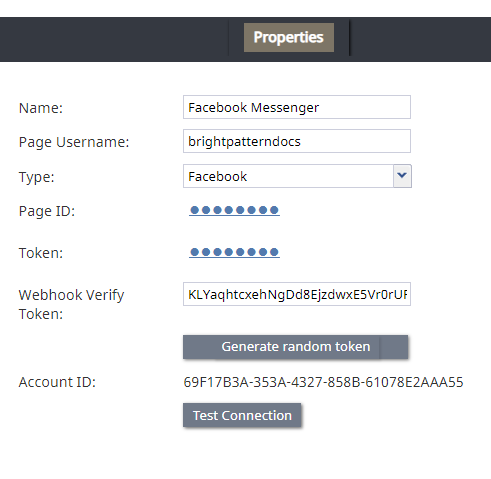Screen dimensions: 491x479
Task: Click the Type: label
Action: coord(36,177)
